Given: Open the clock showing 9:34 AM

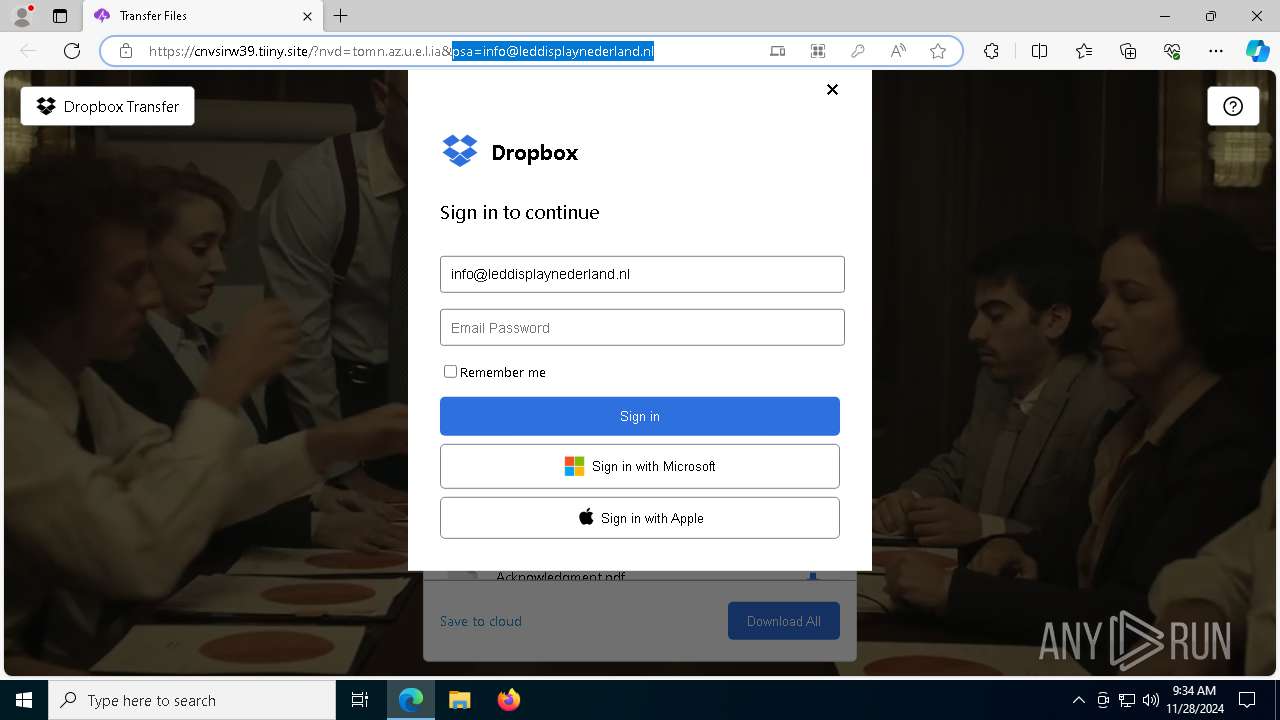Looking at the screenshot, I should [1194, 700].
